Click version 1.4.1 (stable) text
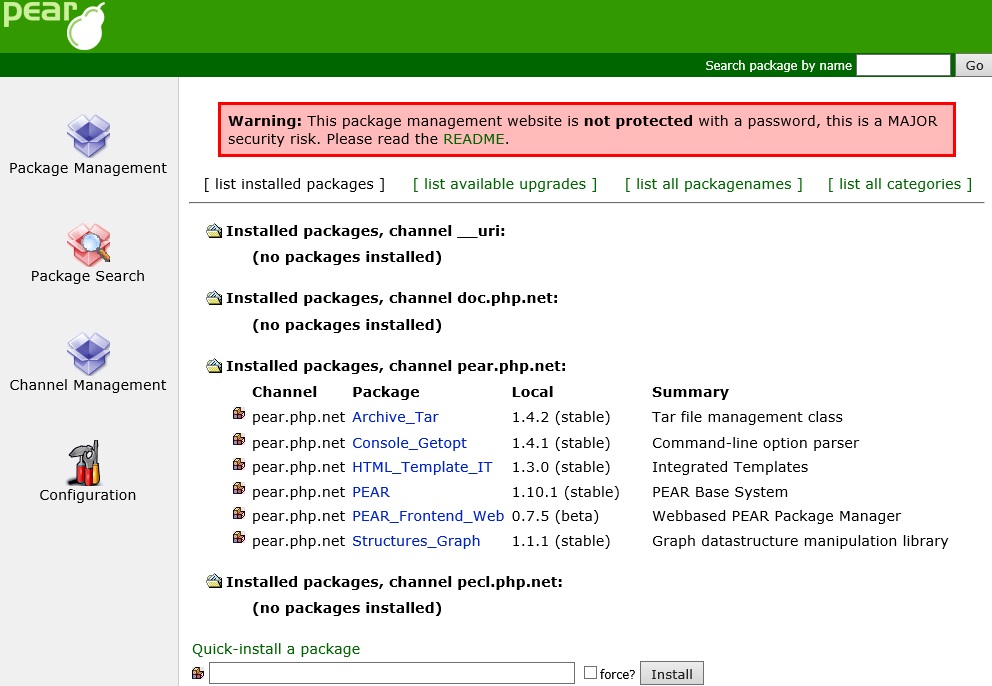The image size is (992, 686). tap(561, 443)
